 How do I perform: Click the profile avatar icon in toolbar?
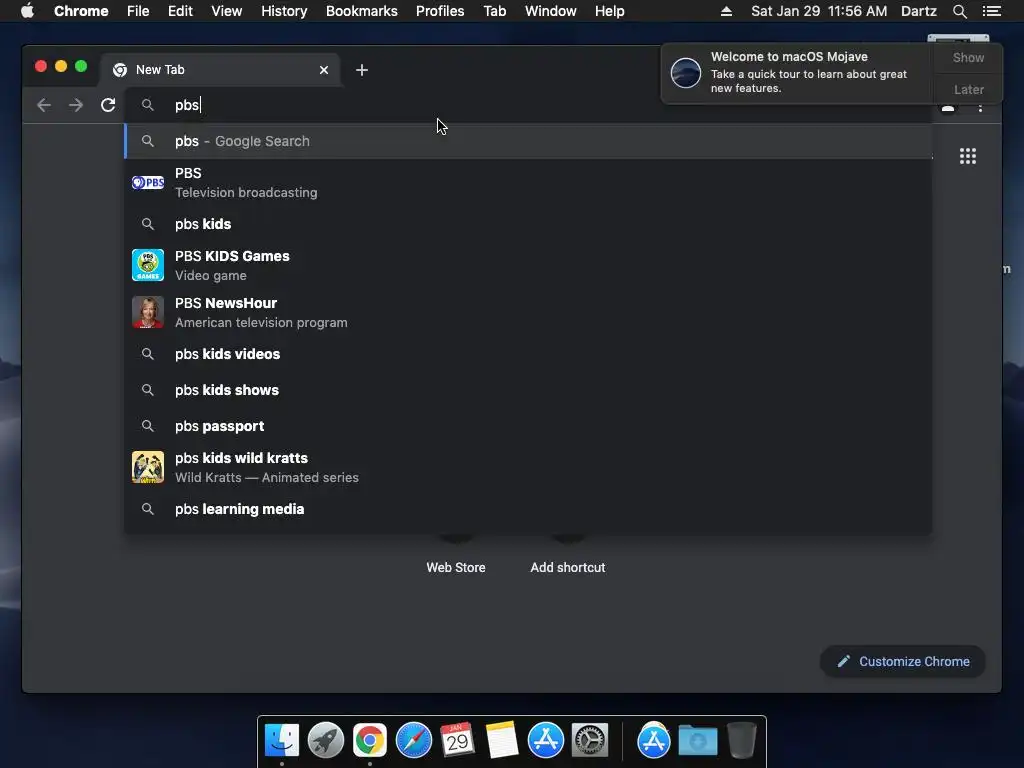[x=948, y=108]
